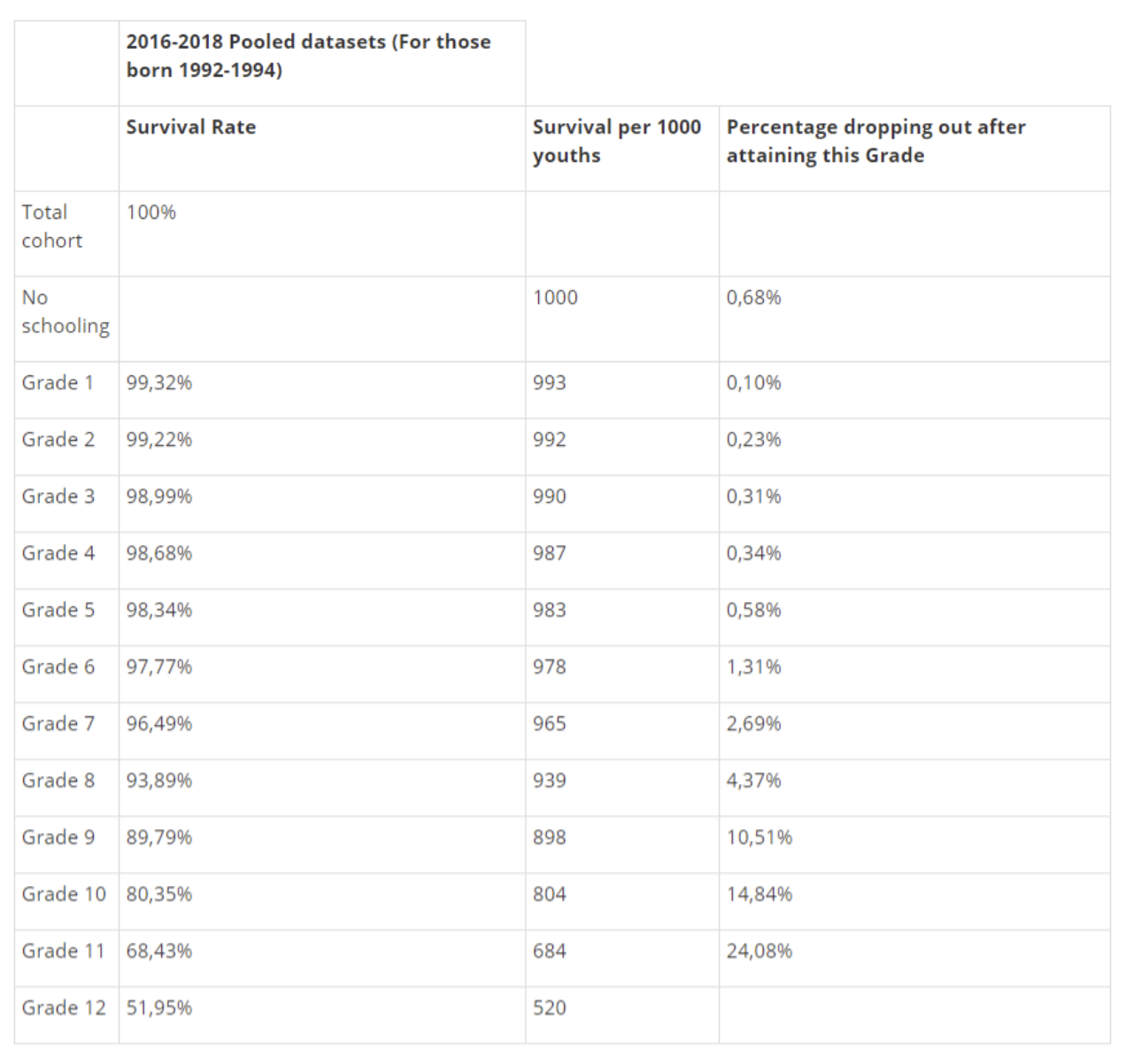Select the Survival per 1000 youths header
Screen dimensions: 1133x1064
617,141
